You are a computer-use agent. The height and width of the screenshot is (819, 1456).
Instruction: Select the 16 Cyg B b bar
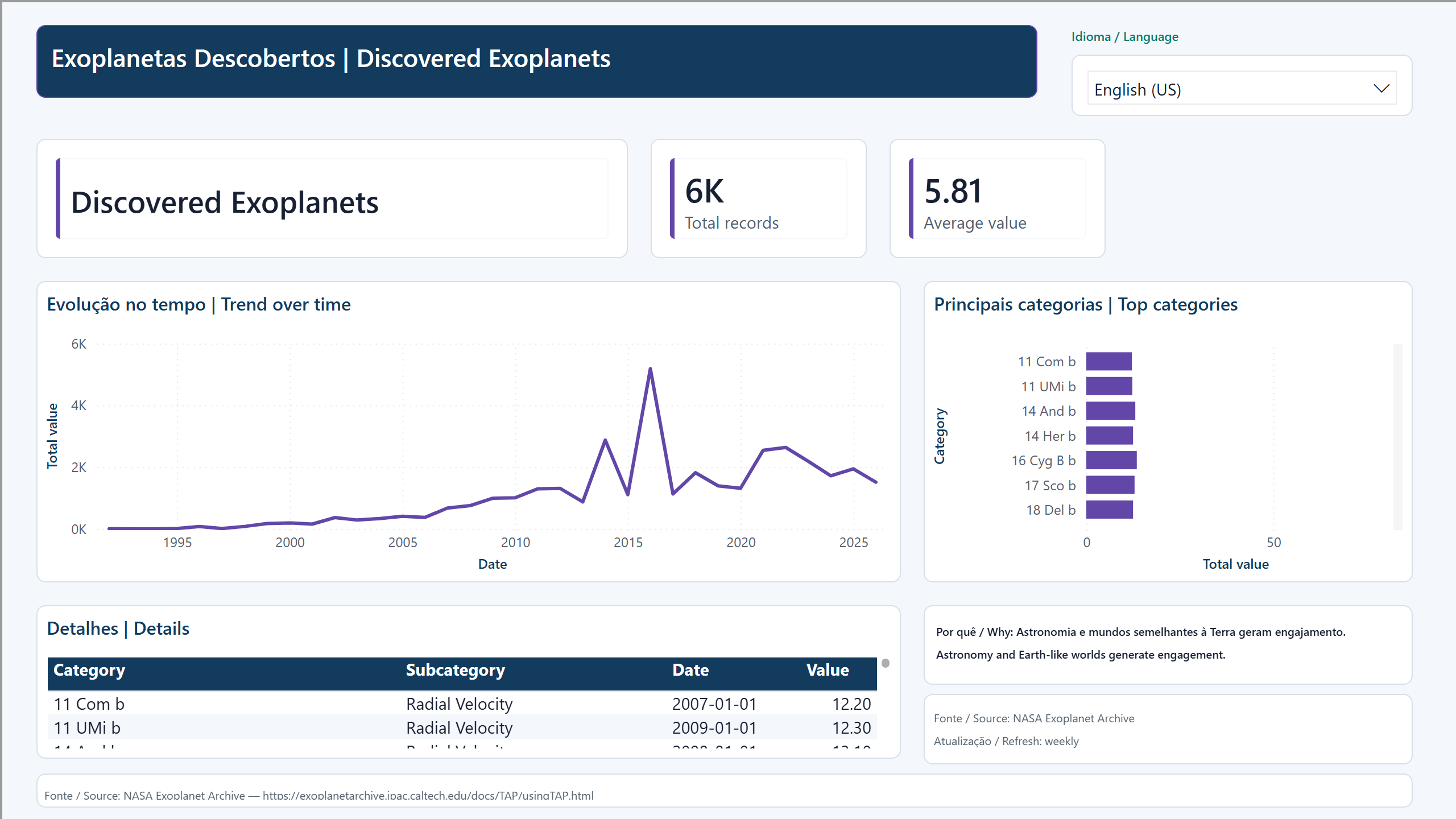[x=1111, y=460]
